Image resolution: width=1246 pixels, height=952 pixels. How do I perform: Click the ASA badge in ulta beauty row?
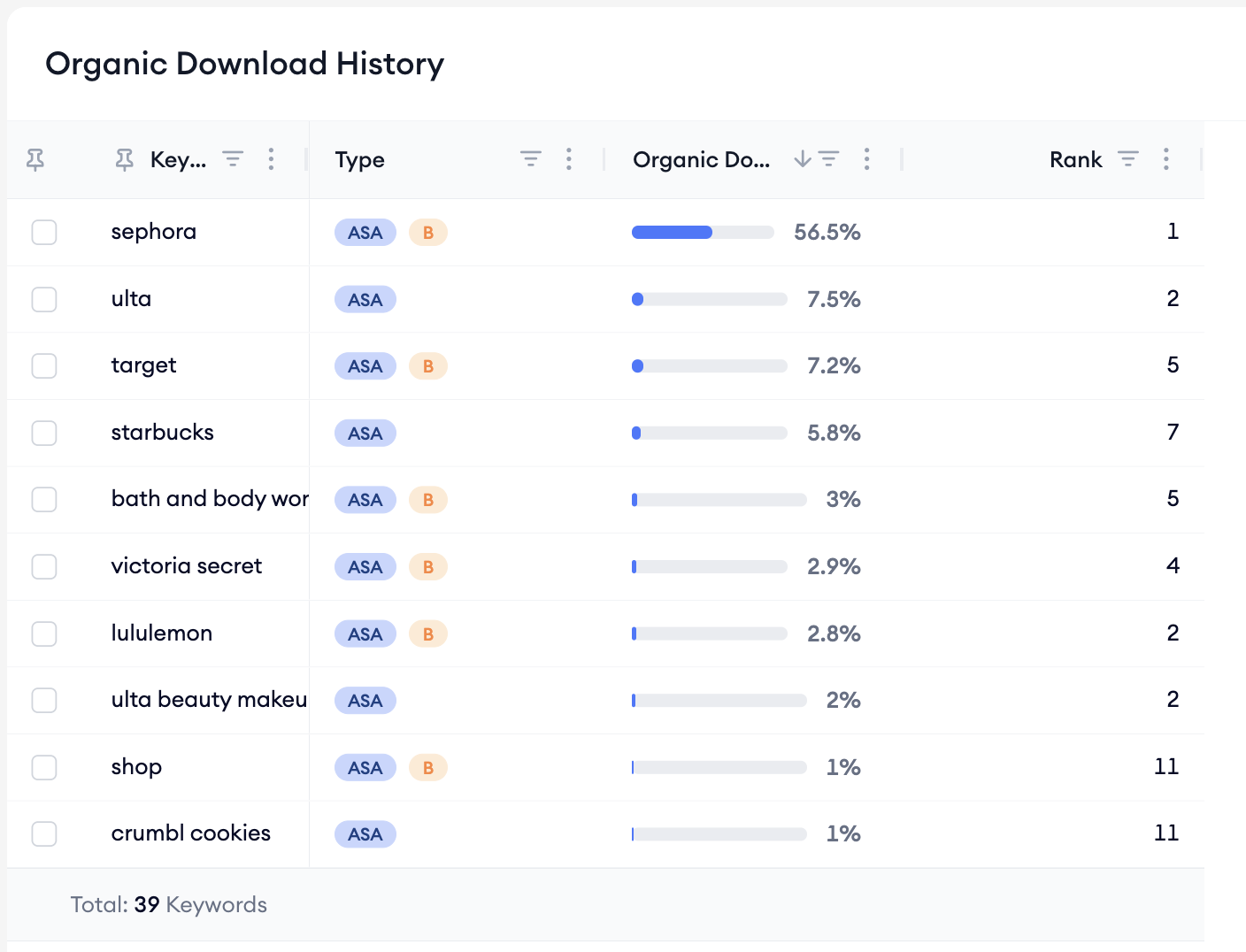pyautogui.click(x=365, y=701)
